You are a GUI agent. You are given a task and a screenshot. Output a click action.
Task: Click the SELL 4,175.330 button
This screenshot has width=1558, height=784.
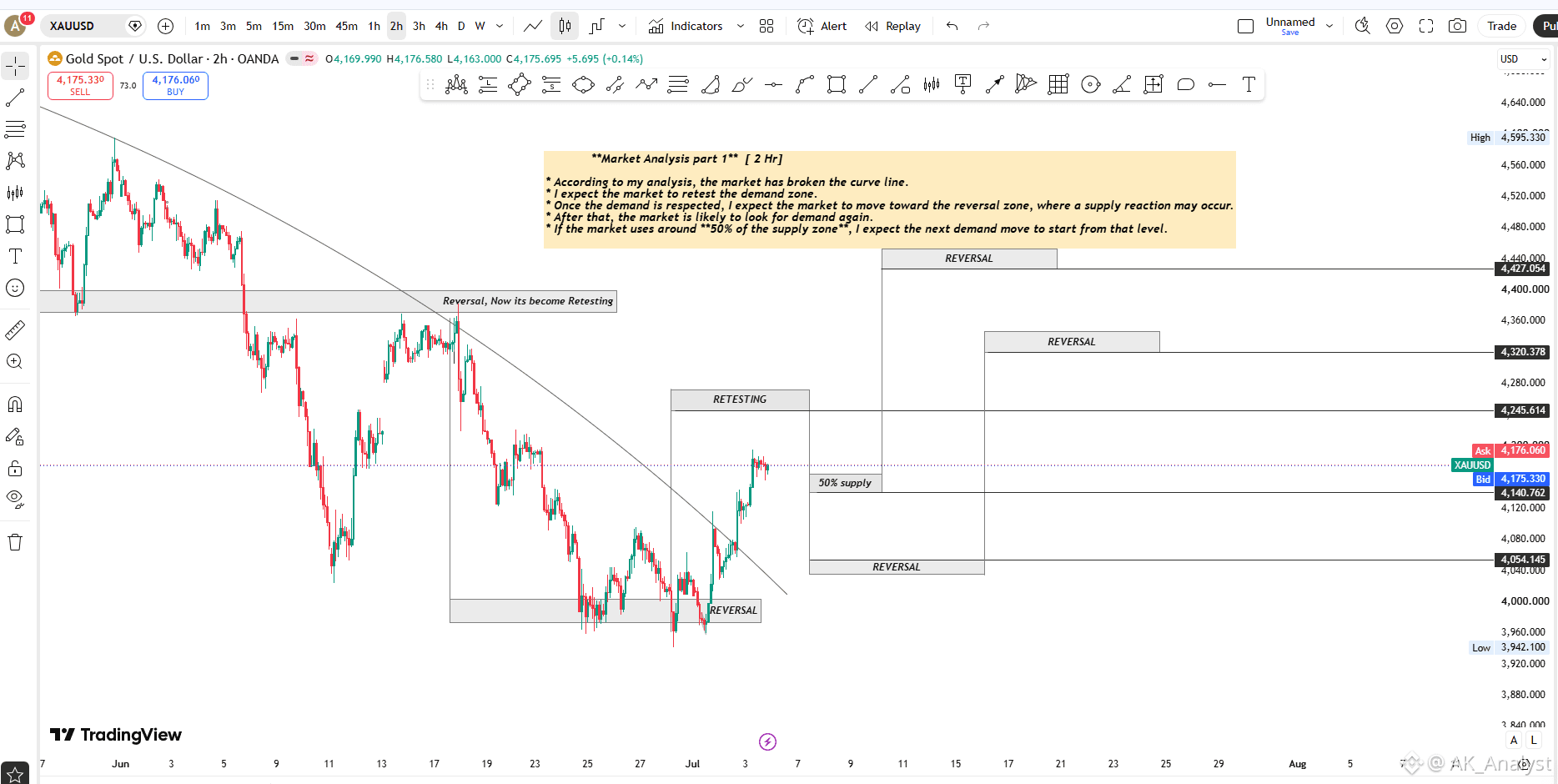pyautogui.click(x=80, y=85)
